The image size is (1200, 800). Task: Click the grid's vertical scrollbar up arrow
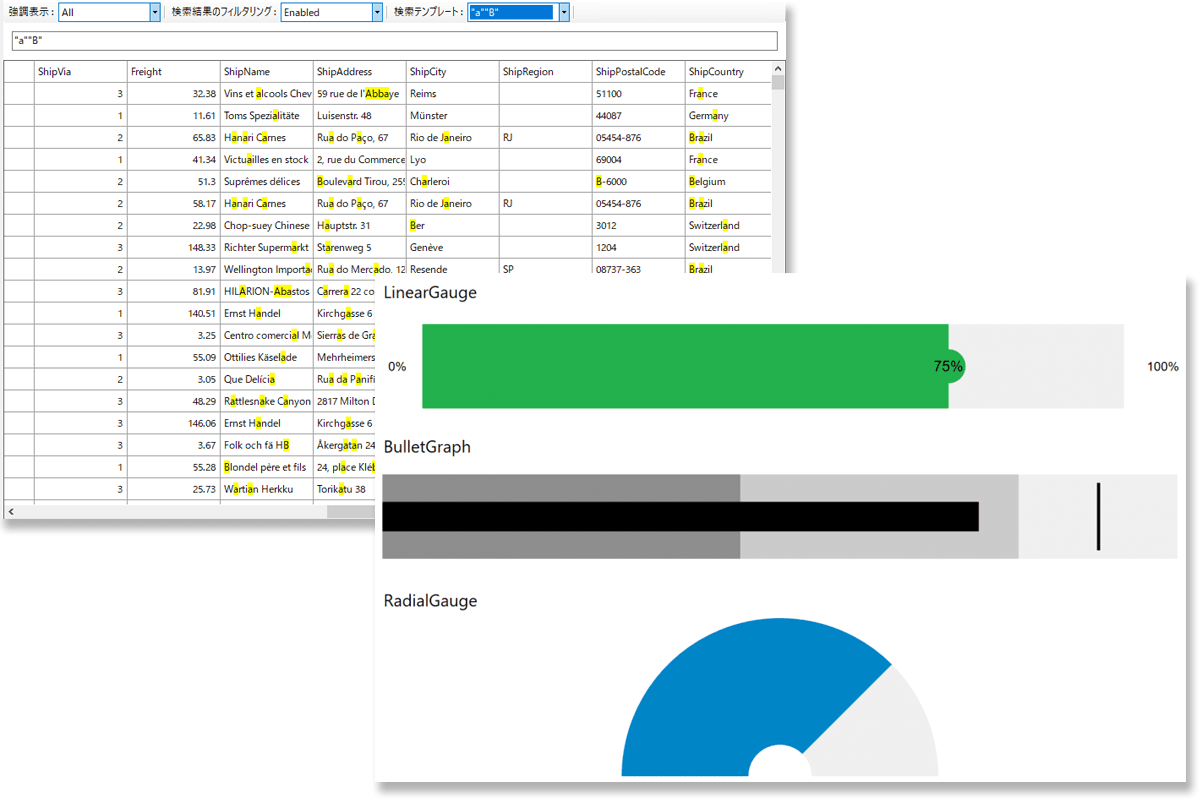[778, 68]
